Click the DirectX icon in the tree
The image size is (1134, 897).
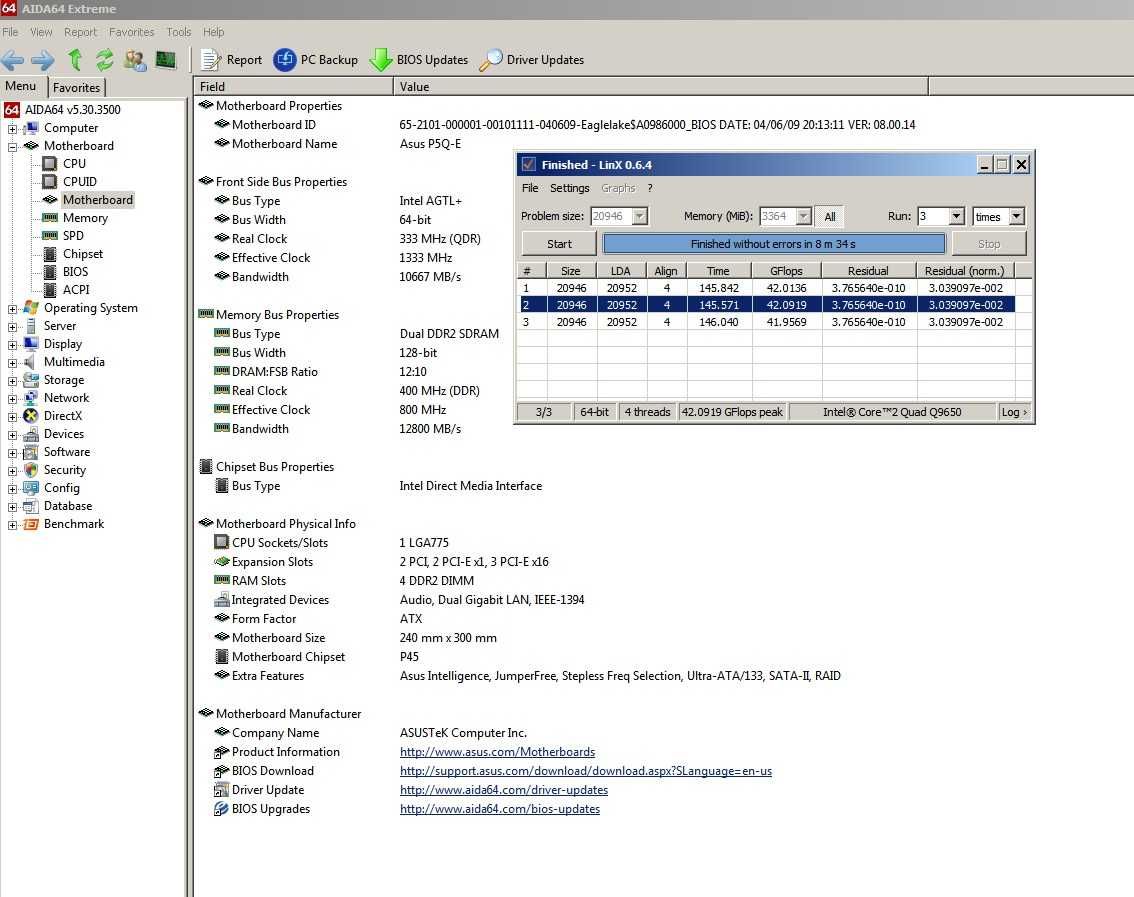pos(30,416)
